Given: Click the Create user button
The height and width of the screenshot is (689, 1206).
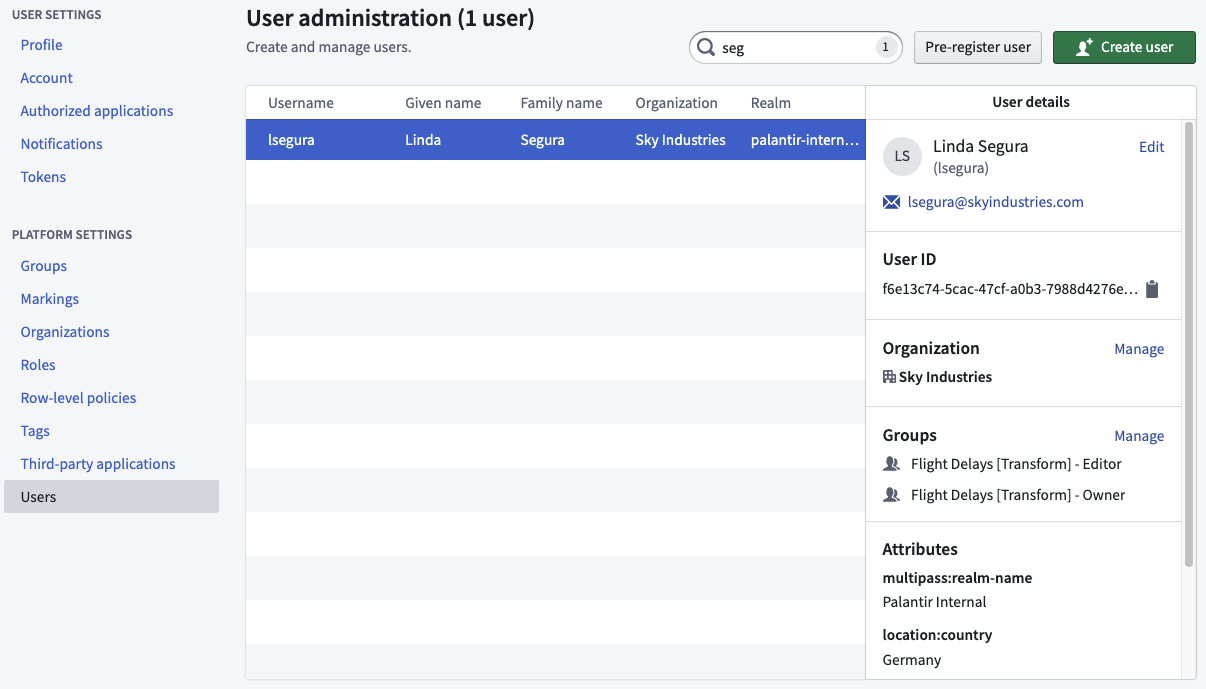Looking at the screenshot, I should pyautogui.click(x=1124, y=47).
